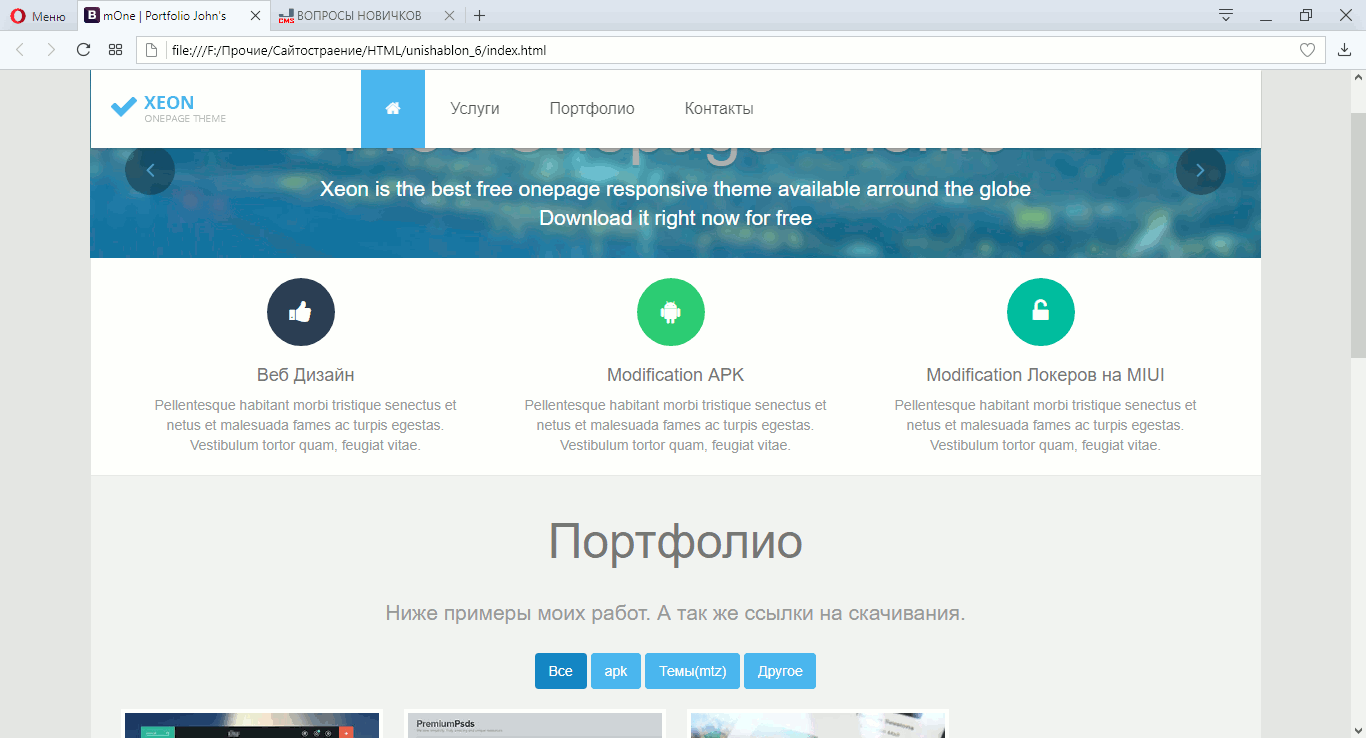The height and width of the screenshot is (738, 1366).
Task: Click the thumbs-up Веб Дизайн icon
Action: click(300, 312)
